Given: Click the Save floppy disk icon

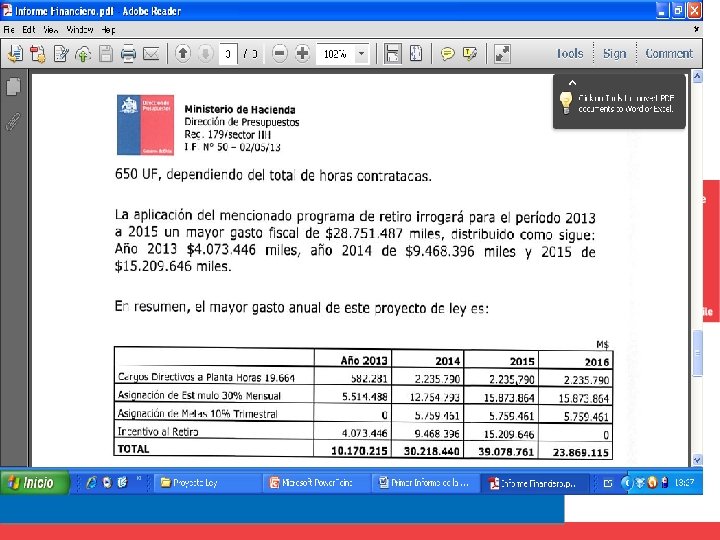Looking at the screenshot, I should pos(106,54).
